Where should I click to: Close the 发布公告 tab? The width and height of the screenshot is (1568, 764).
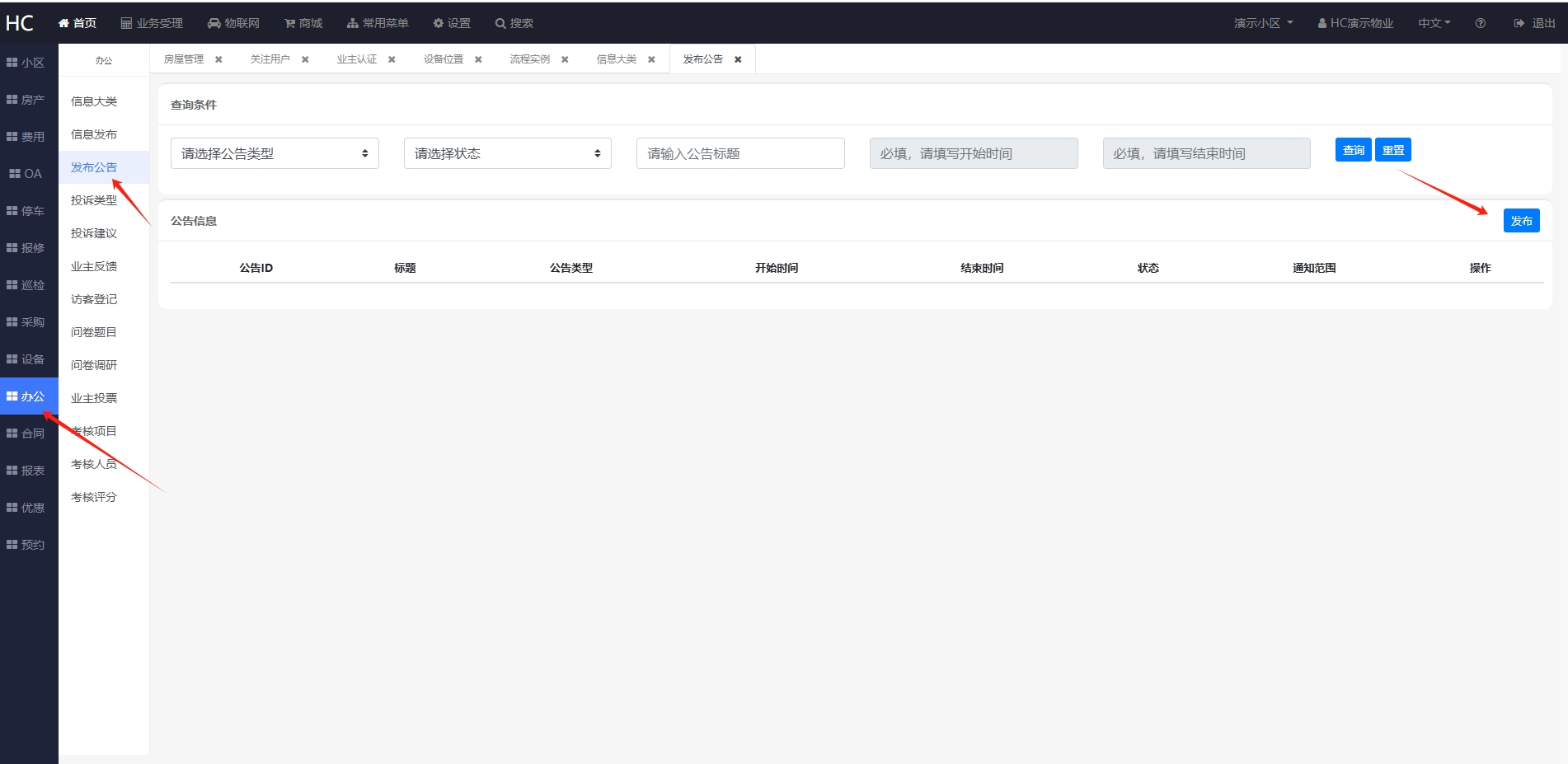pos(738,59)
